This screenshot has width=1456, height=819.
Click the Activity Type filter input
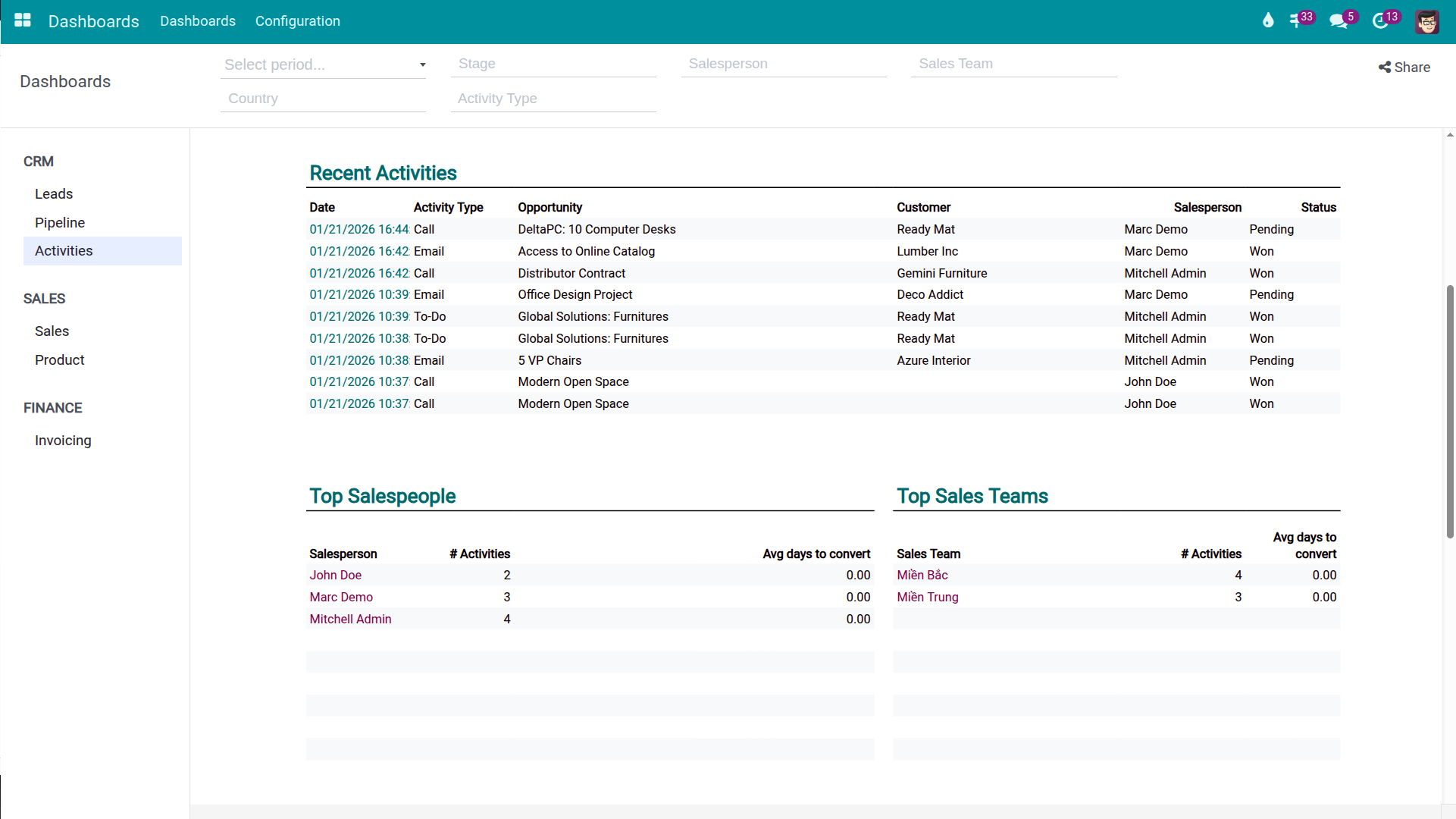click(553, 99)
